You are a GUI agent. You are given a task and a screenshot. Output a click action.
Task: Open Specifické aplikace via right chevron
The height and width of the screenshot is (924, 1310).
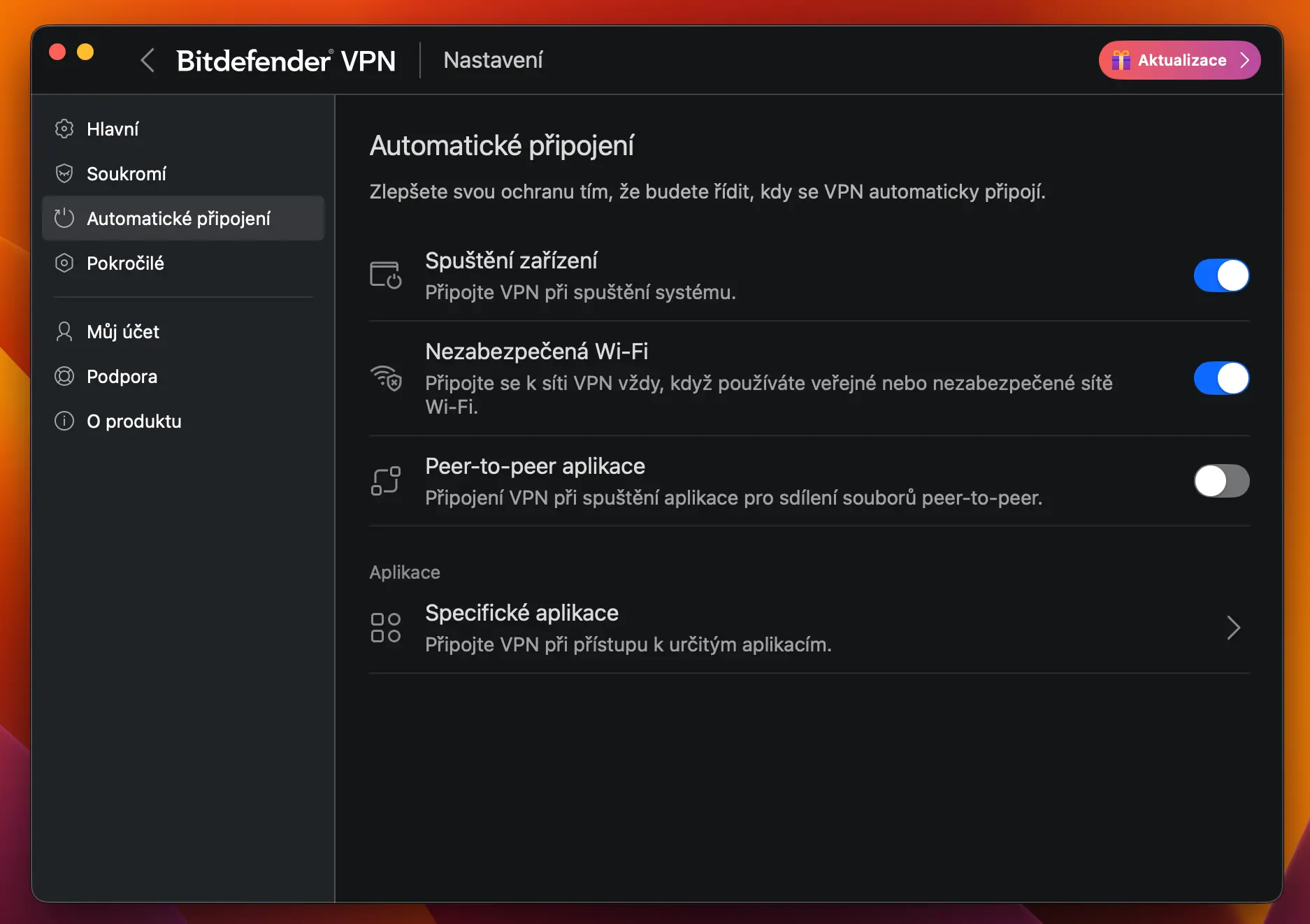(x=1234, y=628)
